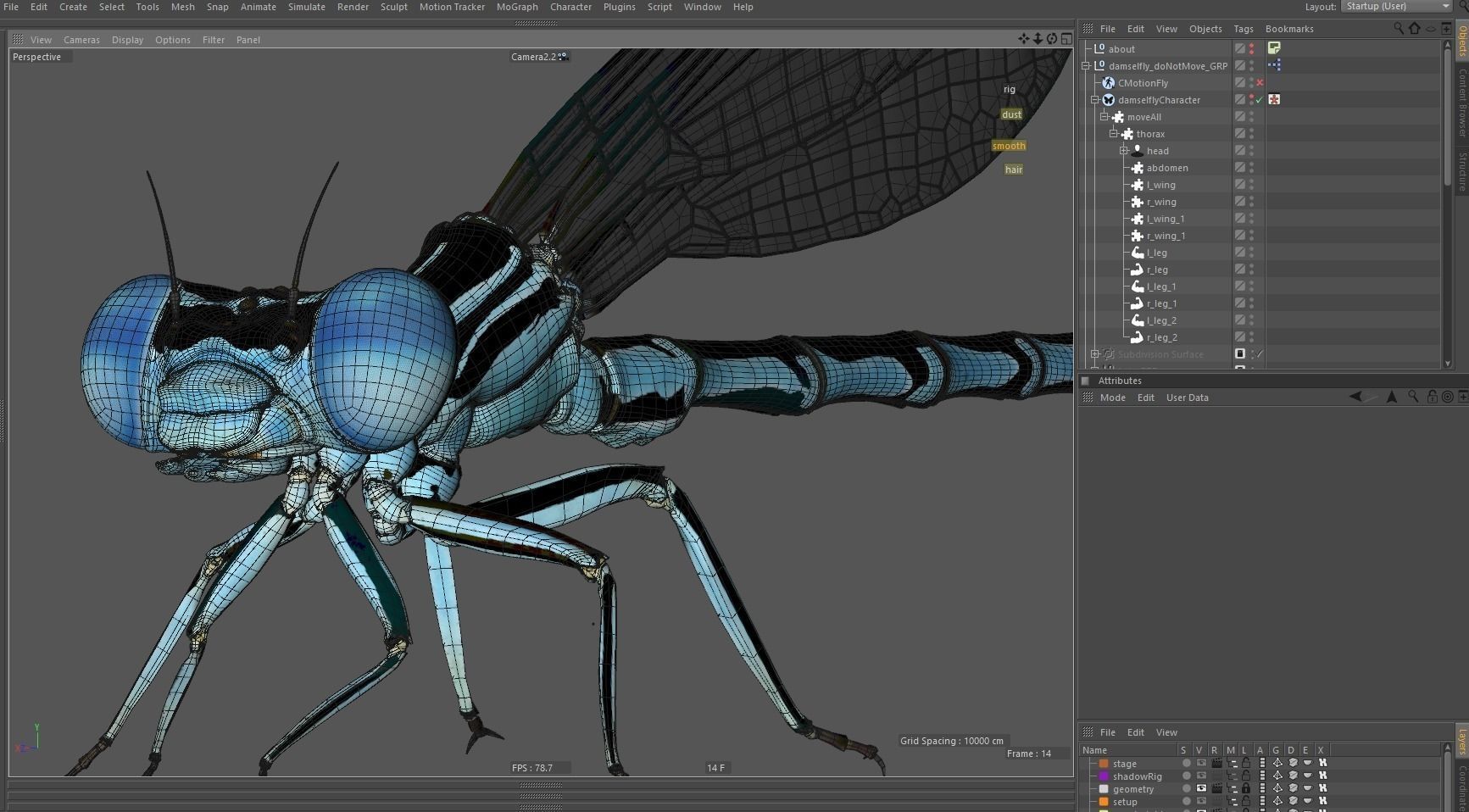Click the viewport rotate camera icon
Viewport: 1469px width, 812px height.
coord(1052,39)
